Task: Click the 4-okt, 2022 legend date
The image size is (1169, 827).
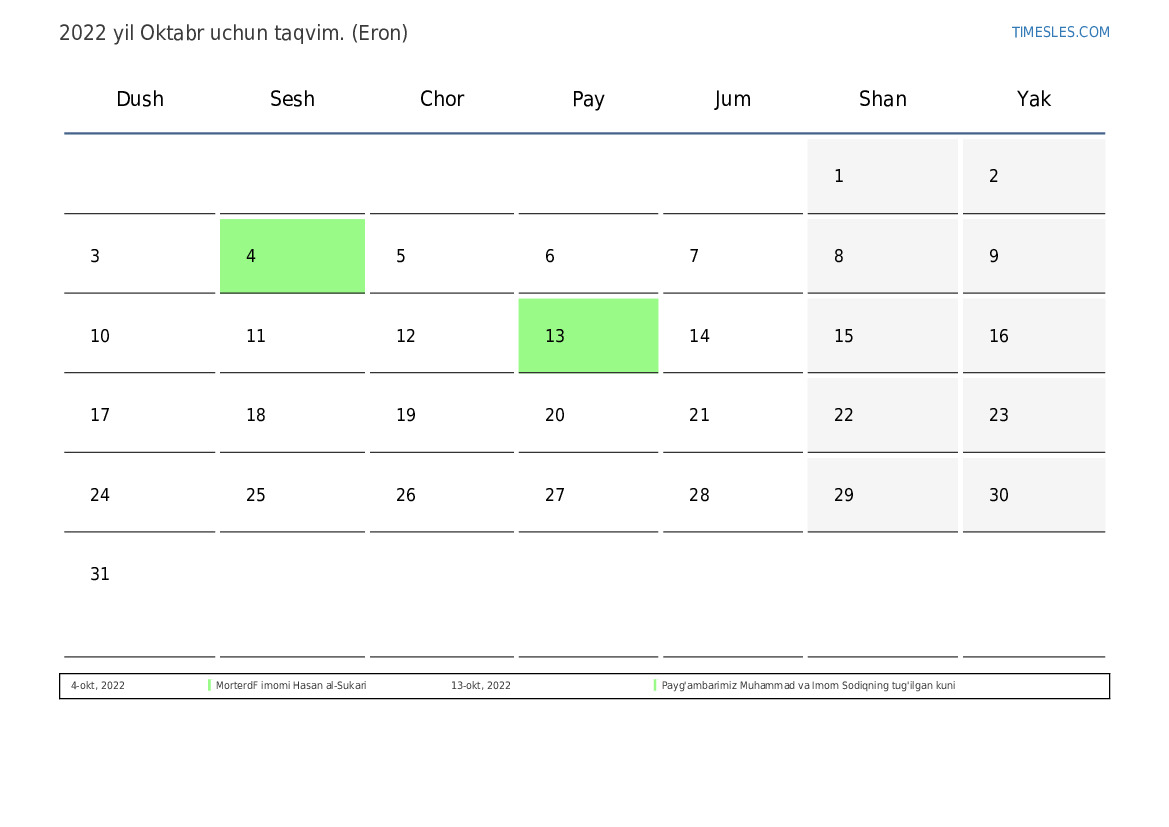Action: click(98, 686)
